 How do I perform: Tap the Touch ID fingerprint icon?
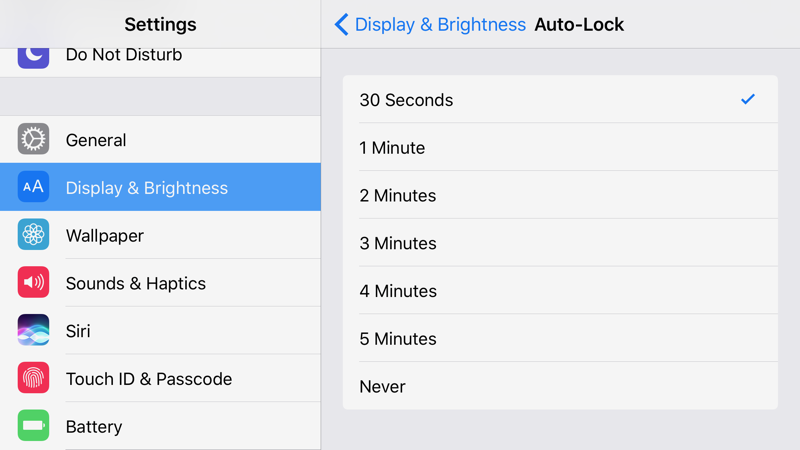point(33,379)
